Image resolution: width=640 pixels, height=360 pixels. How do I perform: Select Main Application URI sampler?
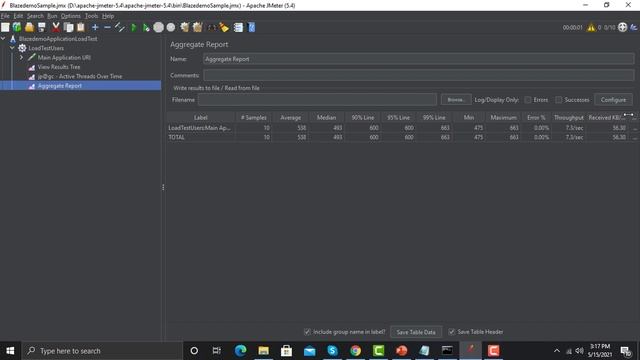point(64,58)
